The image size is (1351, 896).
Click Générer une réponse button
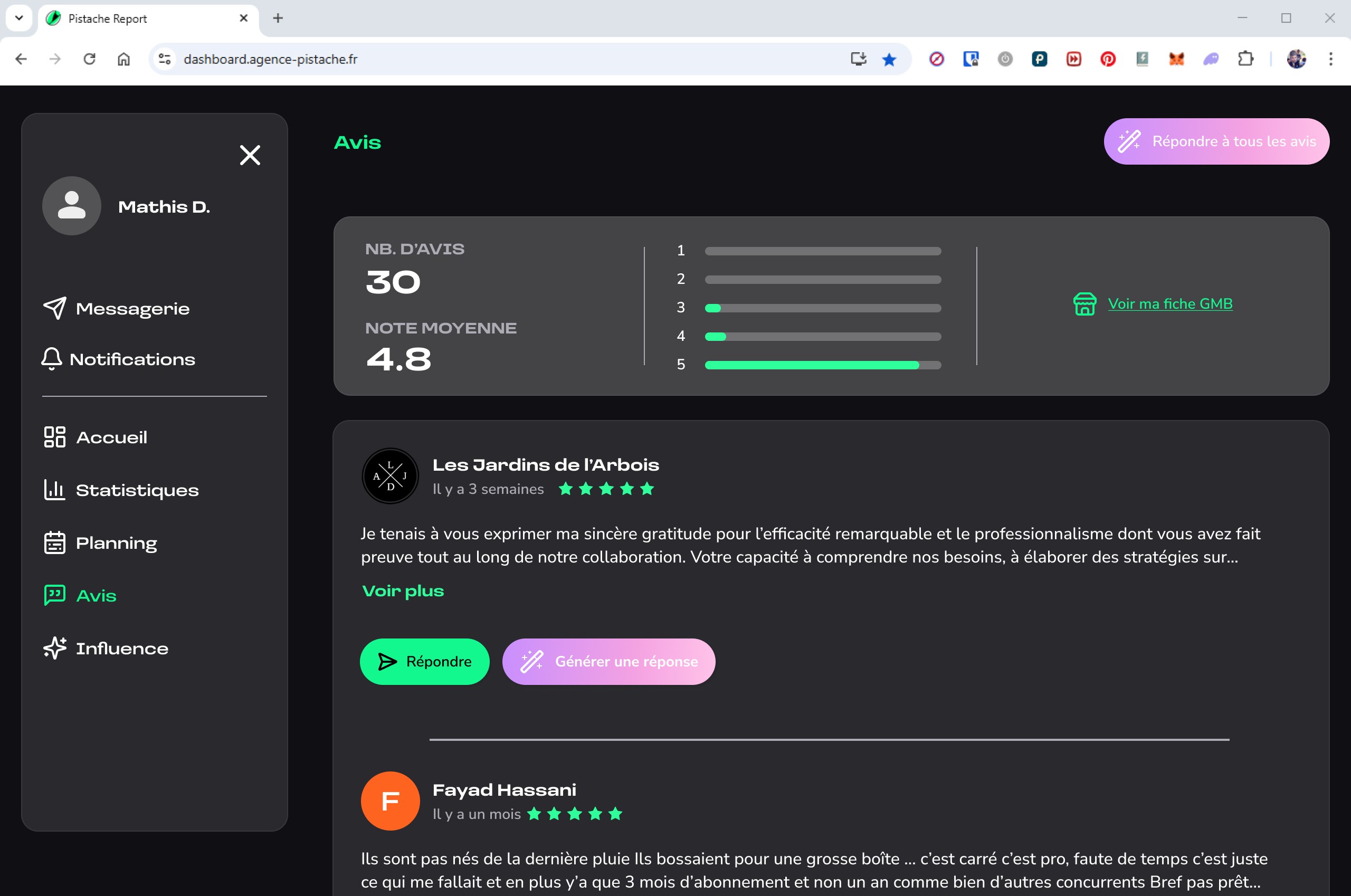click(608, 662)
